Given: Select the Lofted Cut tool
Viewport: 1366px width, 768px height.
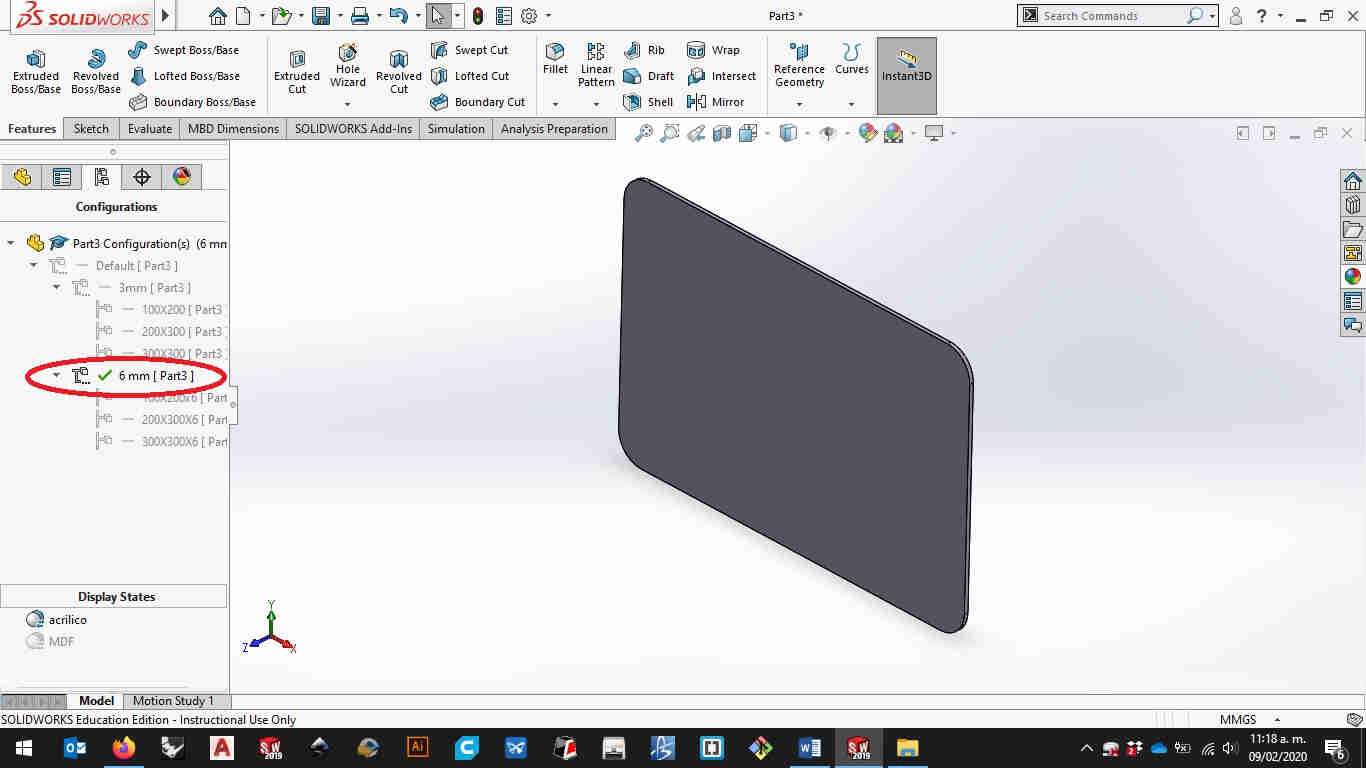Looking at the screenshot, I should [469, 76].
